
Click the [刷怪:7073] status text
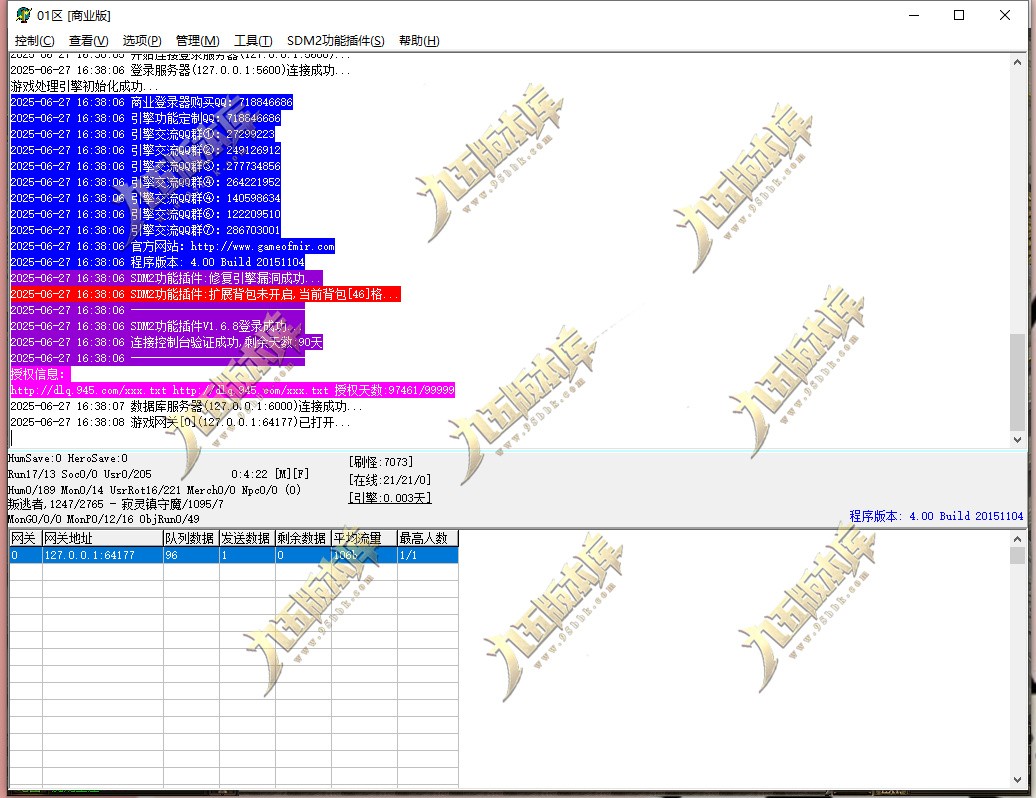(381, 462)
